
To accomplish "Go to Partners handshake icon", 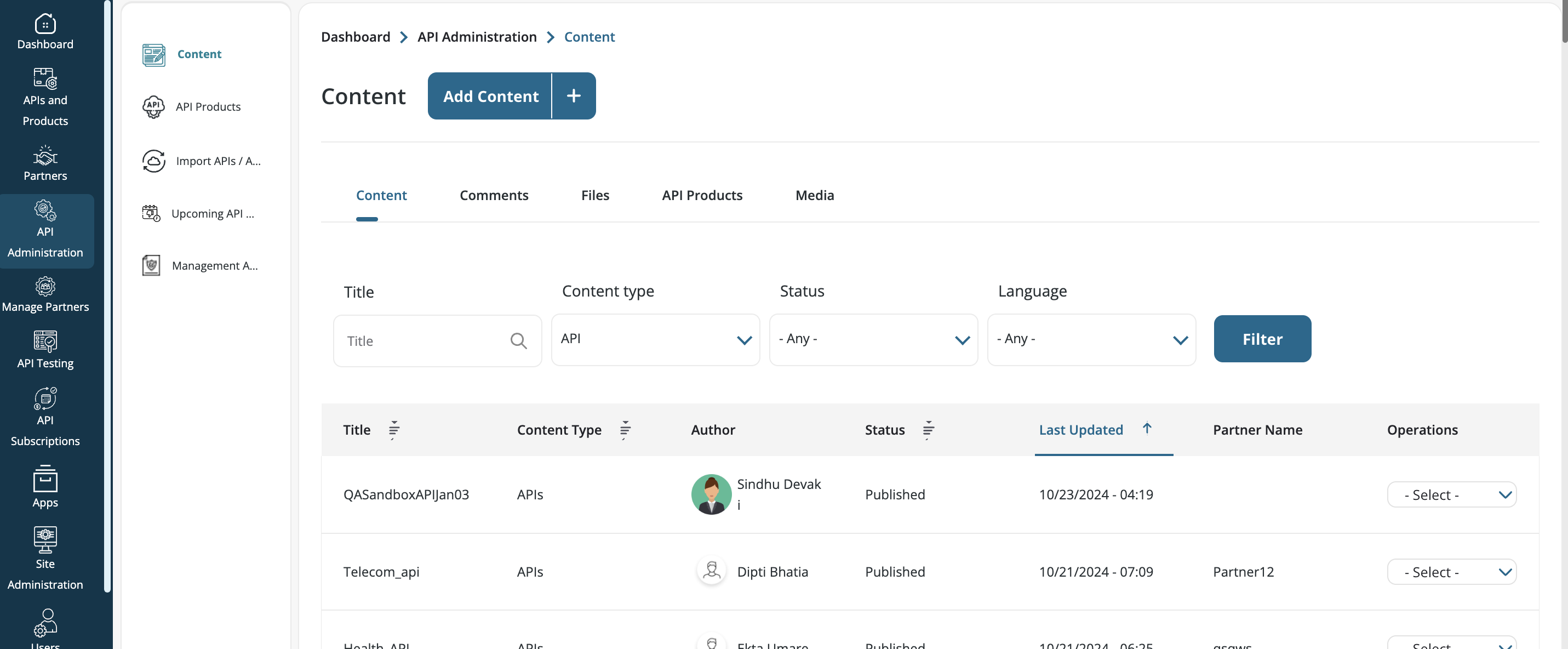I will (45, 155).
